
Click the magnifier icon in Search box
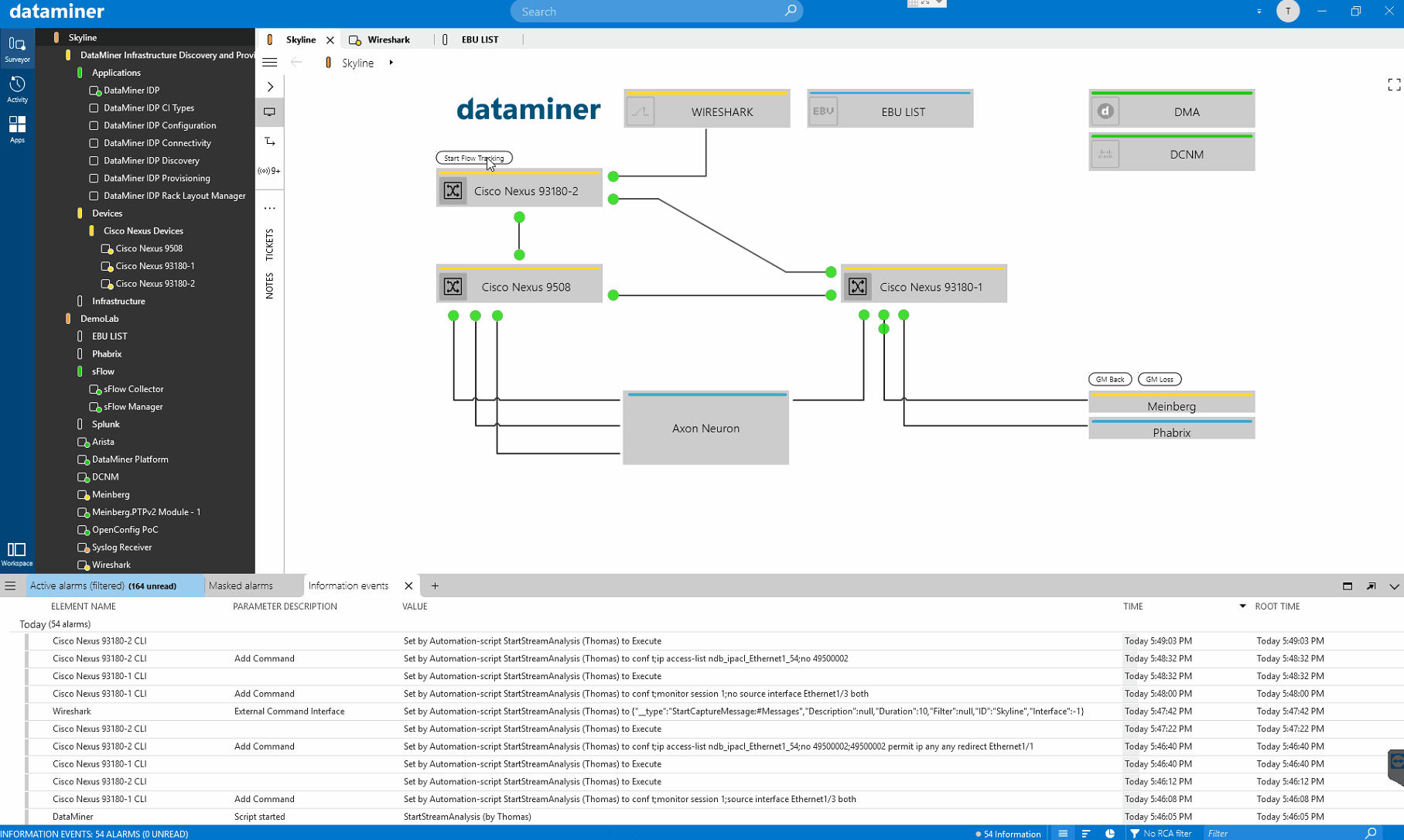click(790, 11)
